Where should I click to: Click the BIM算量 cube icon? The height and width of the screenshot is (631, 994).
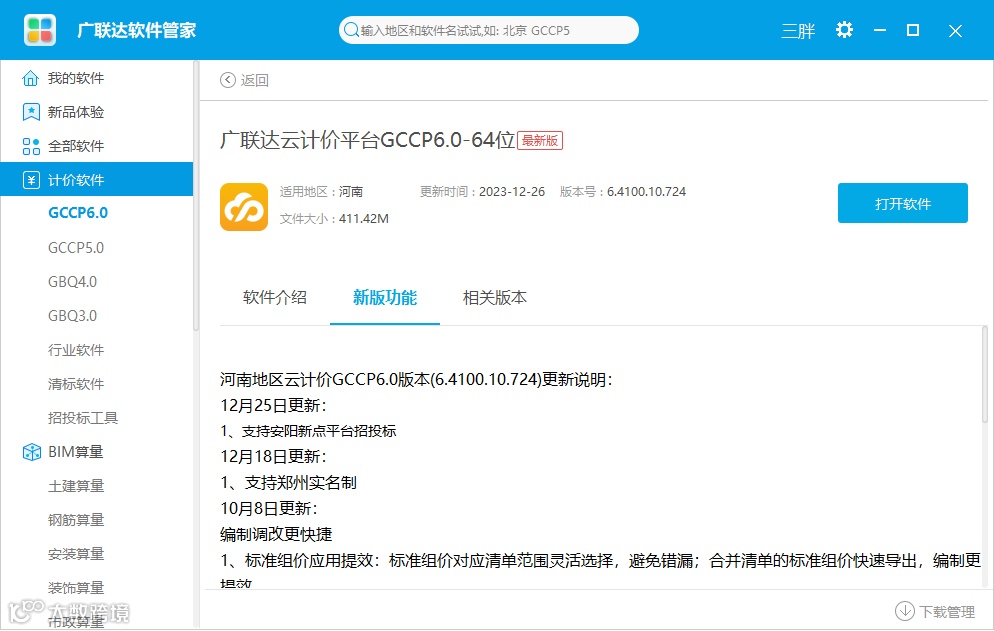point(31,452)
